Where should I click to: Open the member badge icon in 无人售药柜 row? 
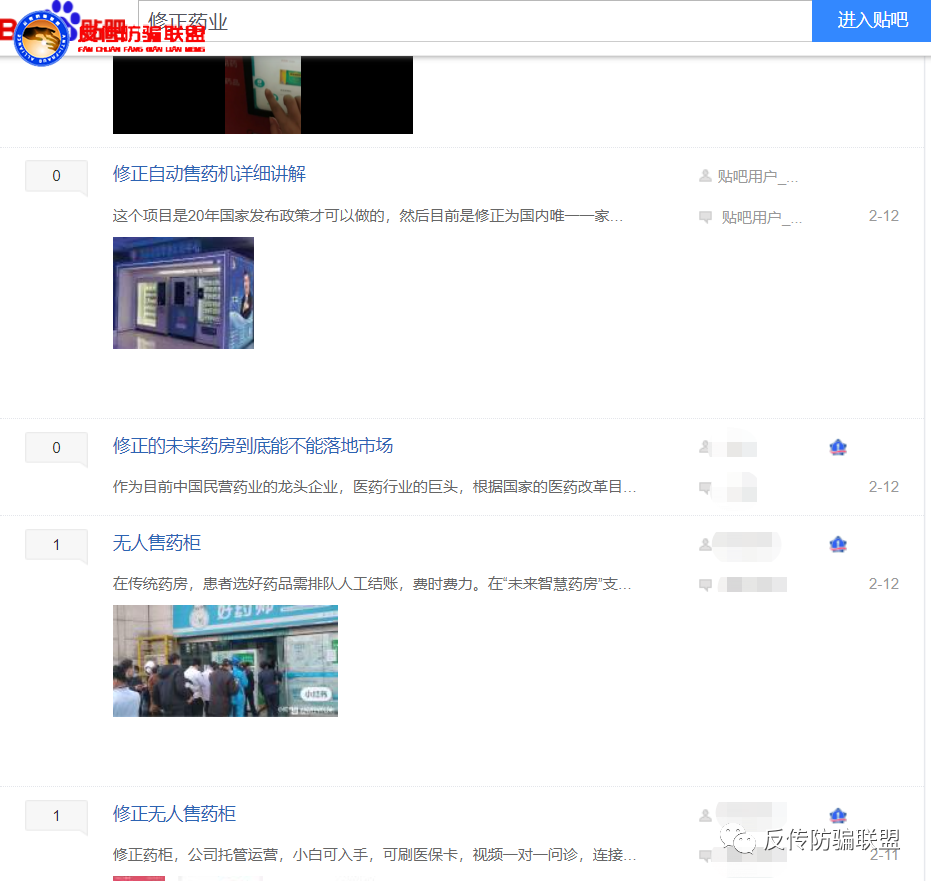pyautogui.click(x=838, y=544)
